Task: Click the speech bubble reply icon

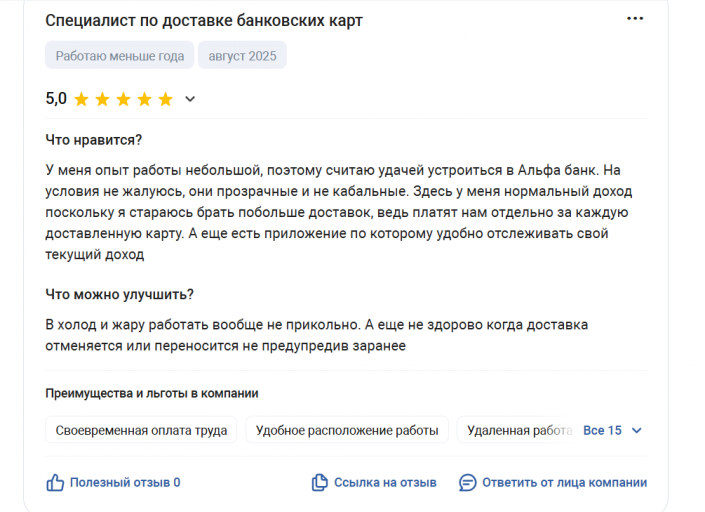Action: click(x=468, y=482)
